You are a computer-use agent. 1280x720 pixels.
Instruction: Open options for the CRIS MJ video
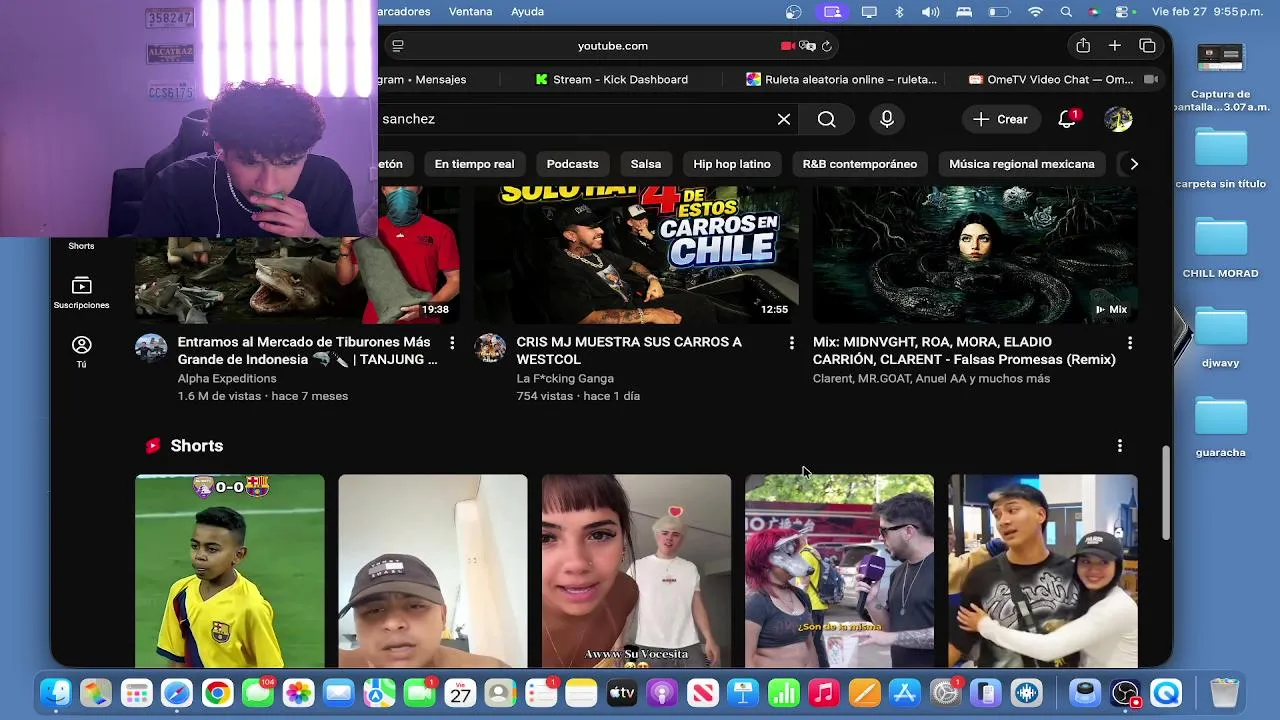pyautogui.click(x=791, y=343)
